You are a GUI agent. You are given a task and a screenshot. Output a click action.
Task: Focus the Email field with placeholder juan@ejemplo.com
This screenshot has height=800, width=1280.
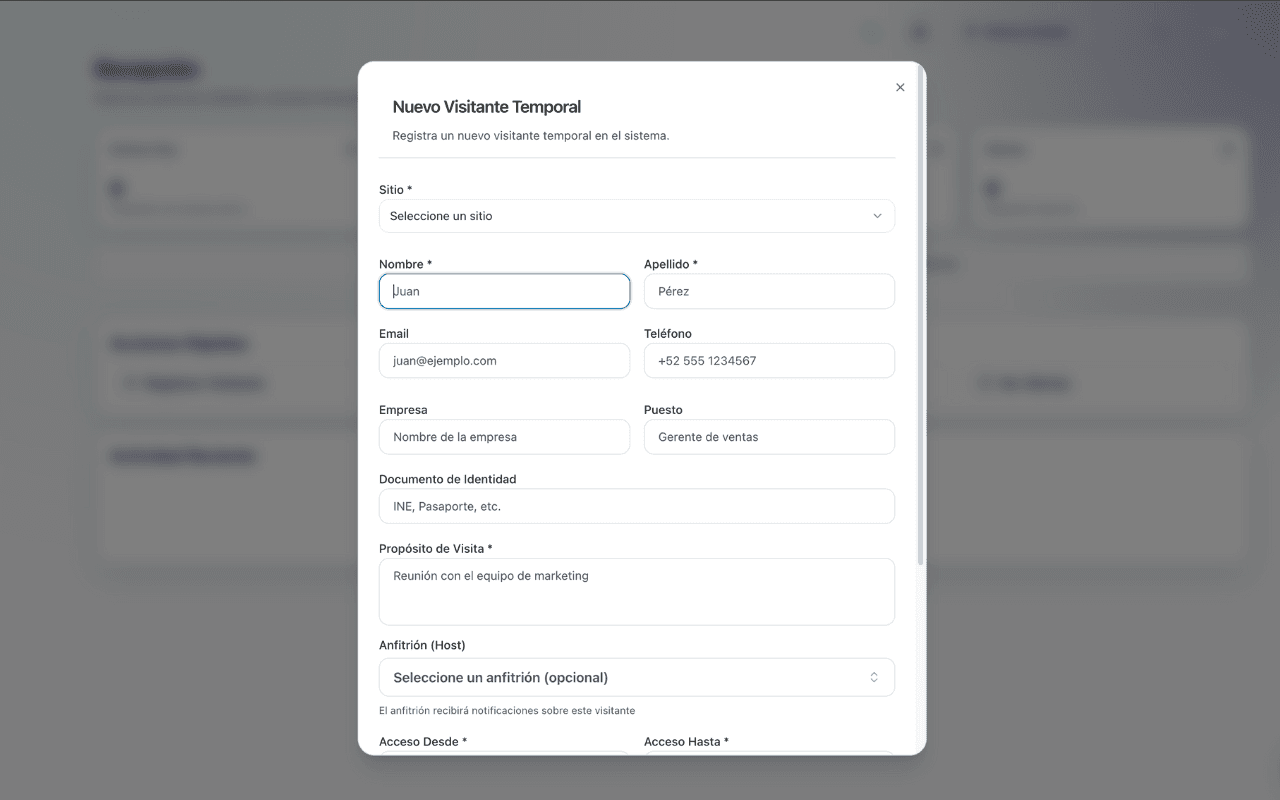click(504, 360)
